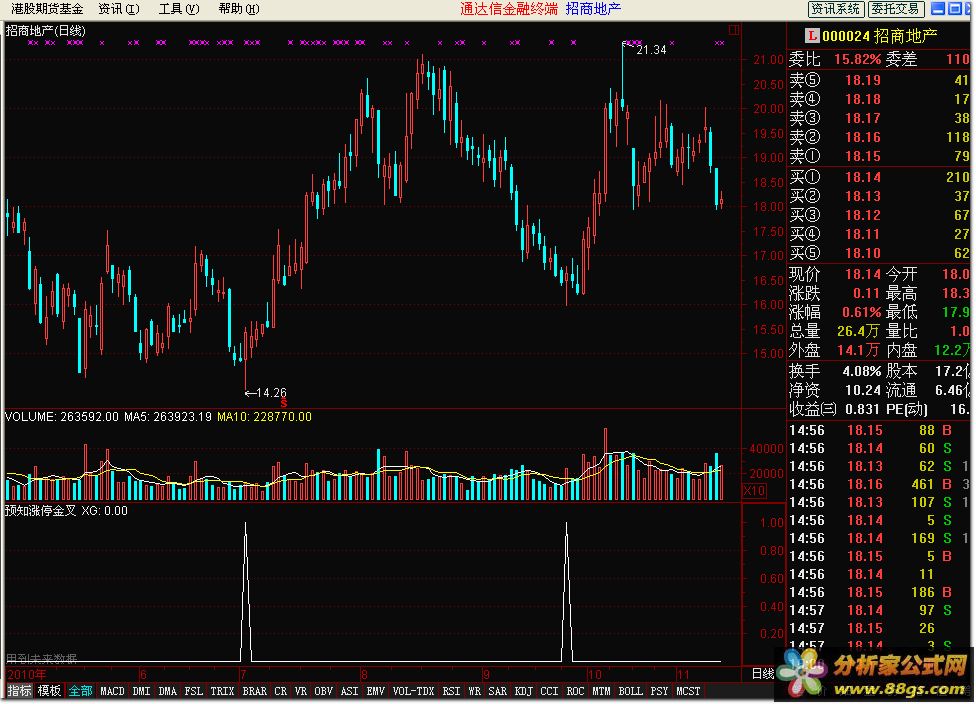Click the 日线 period label at bottom right
976x704 pixels.
tap(762, 673)
